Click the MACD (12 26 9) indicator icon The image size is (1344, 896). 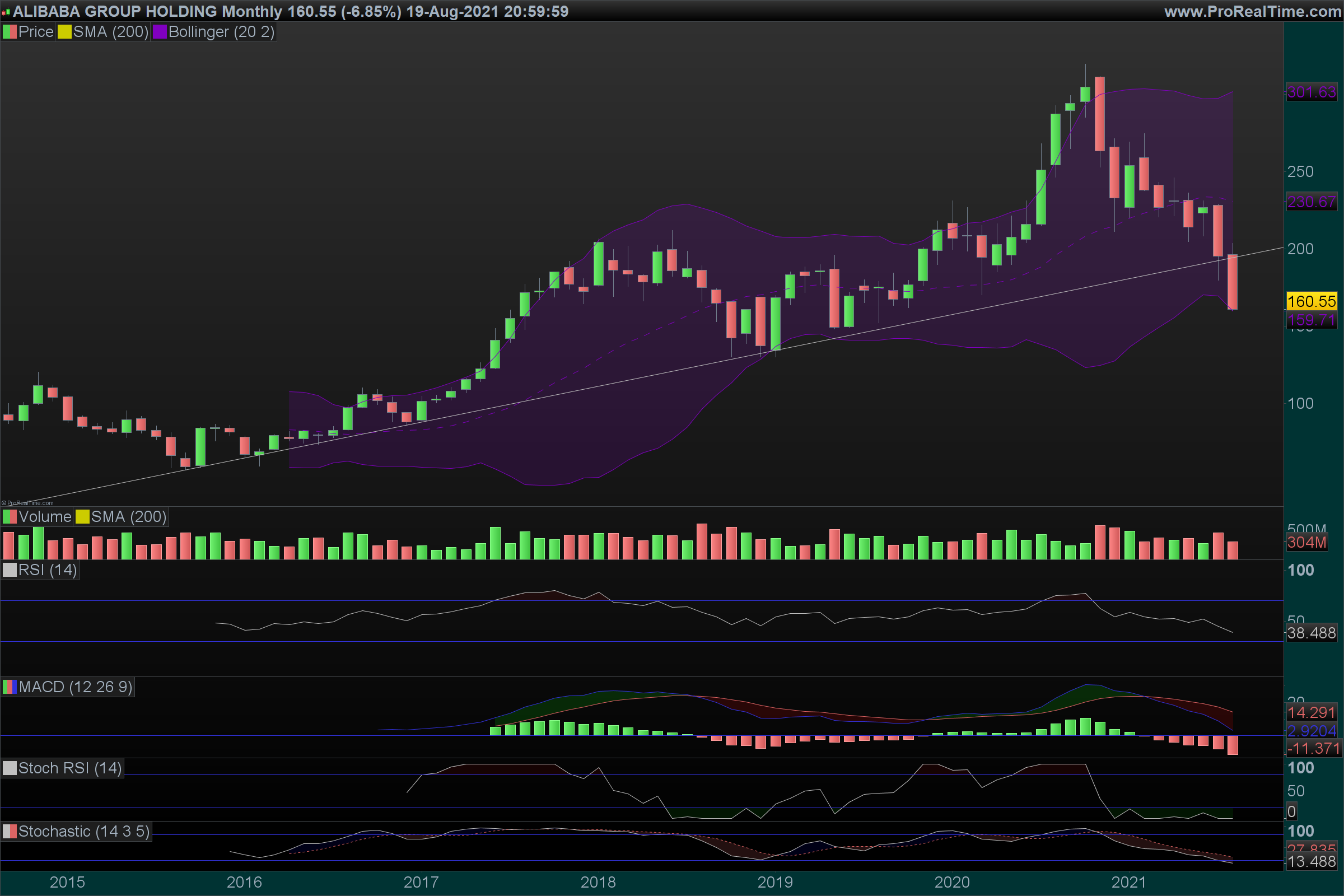(x=10, y=687)
